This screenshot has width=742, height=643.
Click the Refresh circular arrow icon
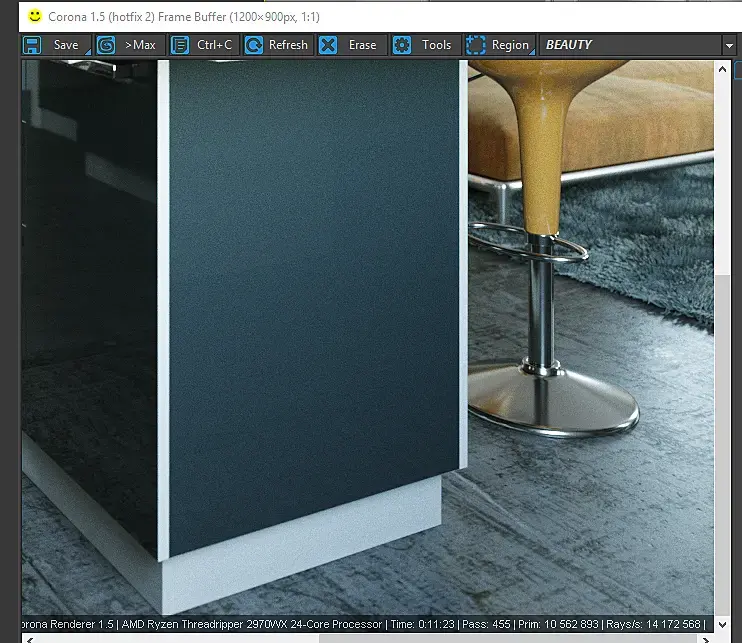tap(254, 45)
